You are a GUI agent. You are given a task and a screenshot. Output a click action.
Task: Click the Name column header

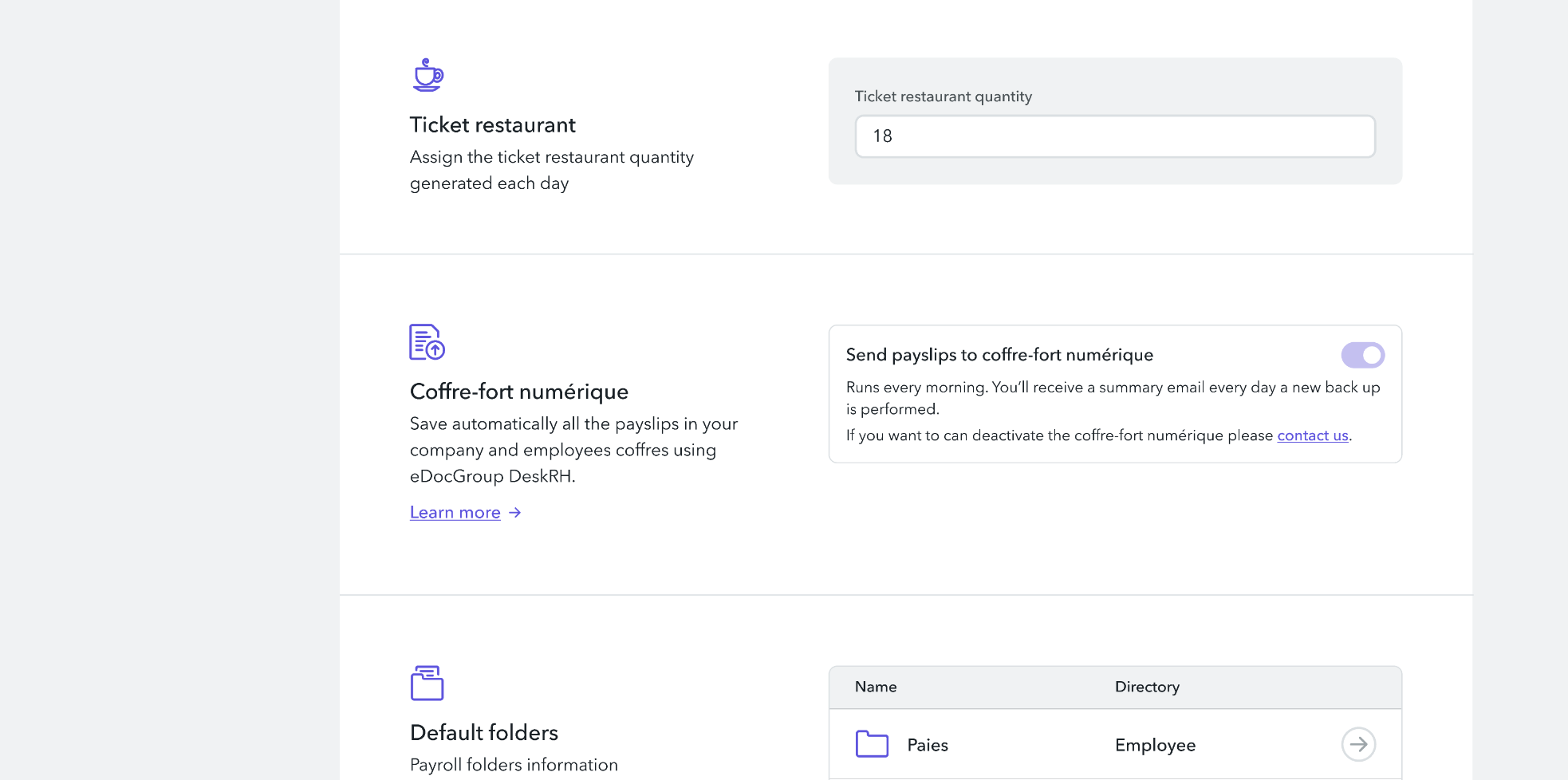coord(875,687)
